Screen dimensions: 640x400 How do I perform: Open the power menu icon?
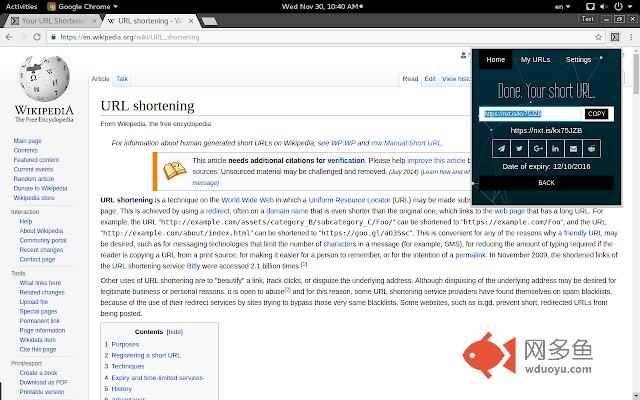(x=618, y=7)
